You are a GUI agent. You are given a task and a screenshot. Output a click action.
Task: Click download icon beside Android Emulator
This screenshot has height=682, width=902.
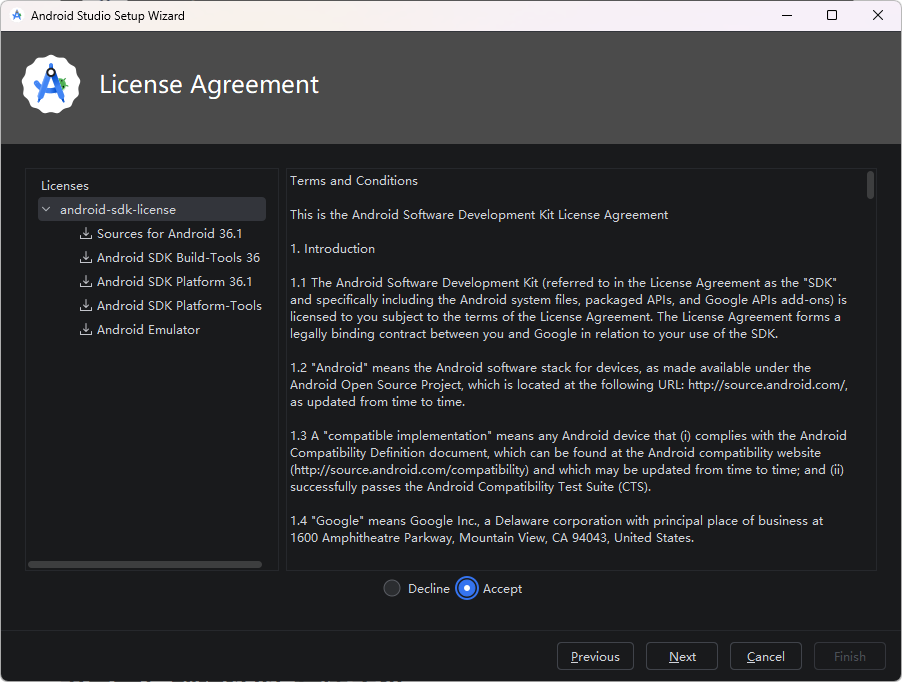(x=86, y=329)
